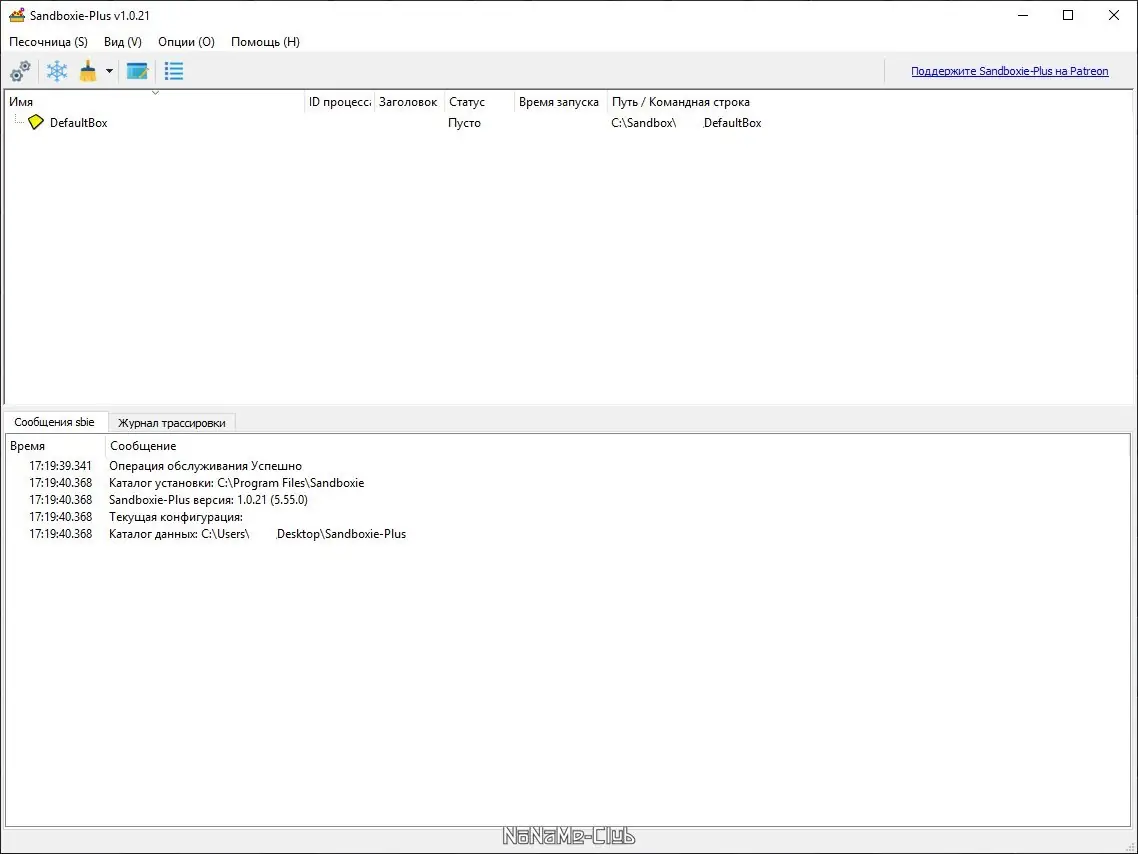Minimize the Sandboxie-Plus window

[1023, 15]
